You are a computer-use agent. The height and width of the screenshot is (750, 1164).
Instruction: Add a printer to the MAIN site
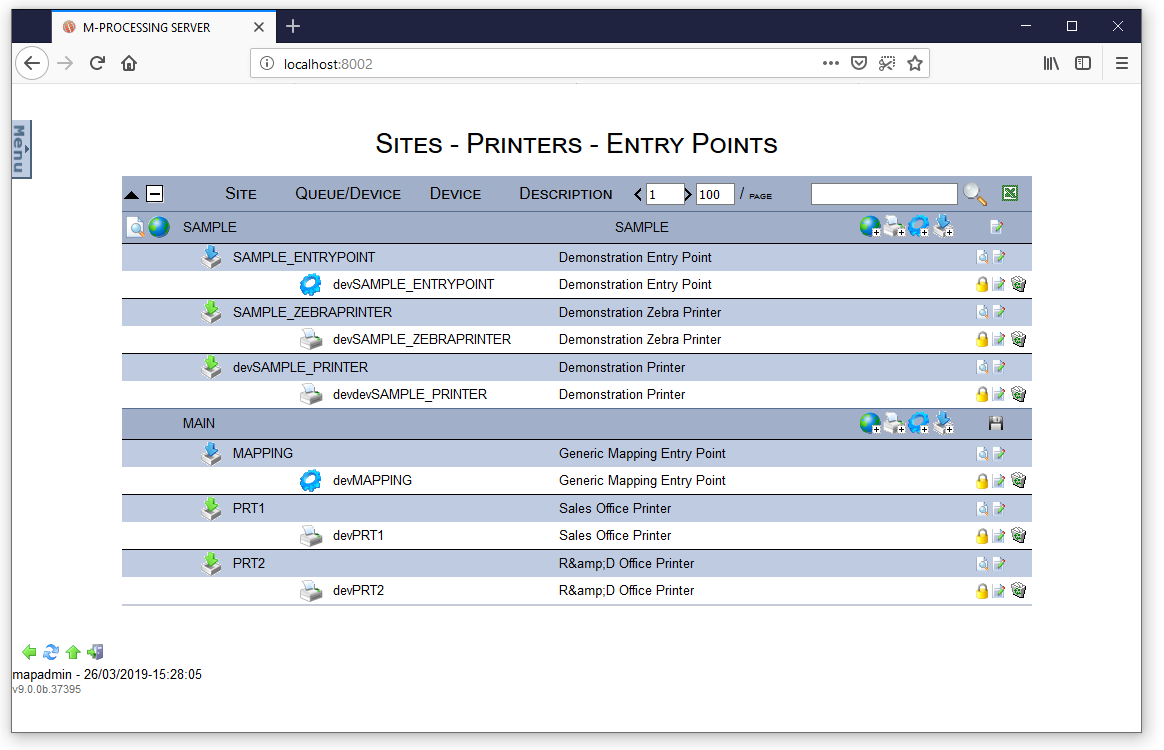894,423
